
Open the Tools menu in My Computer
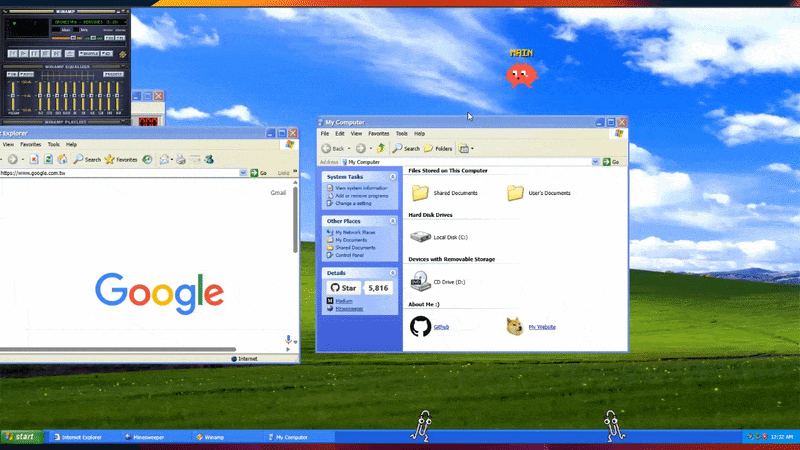point(402,134)
